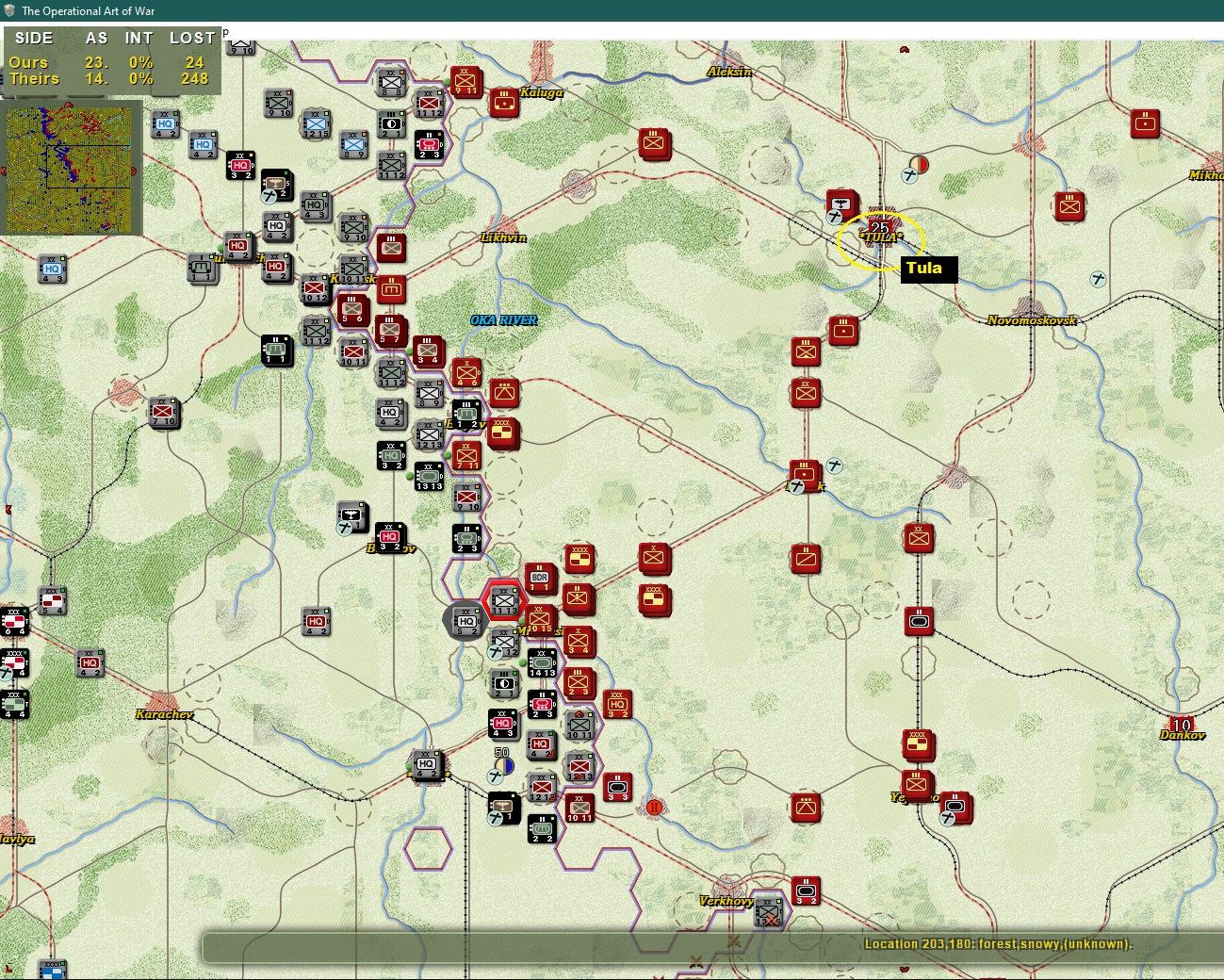Viewport: 1224px width, 980px height.
Task: Select the blue infantry counter rated 8-9
Action: [353, 144]
